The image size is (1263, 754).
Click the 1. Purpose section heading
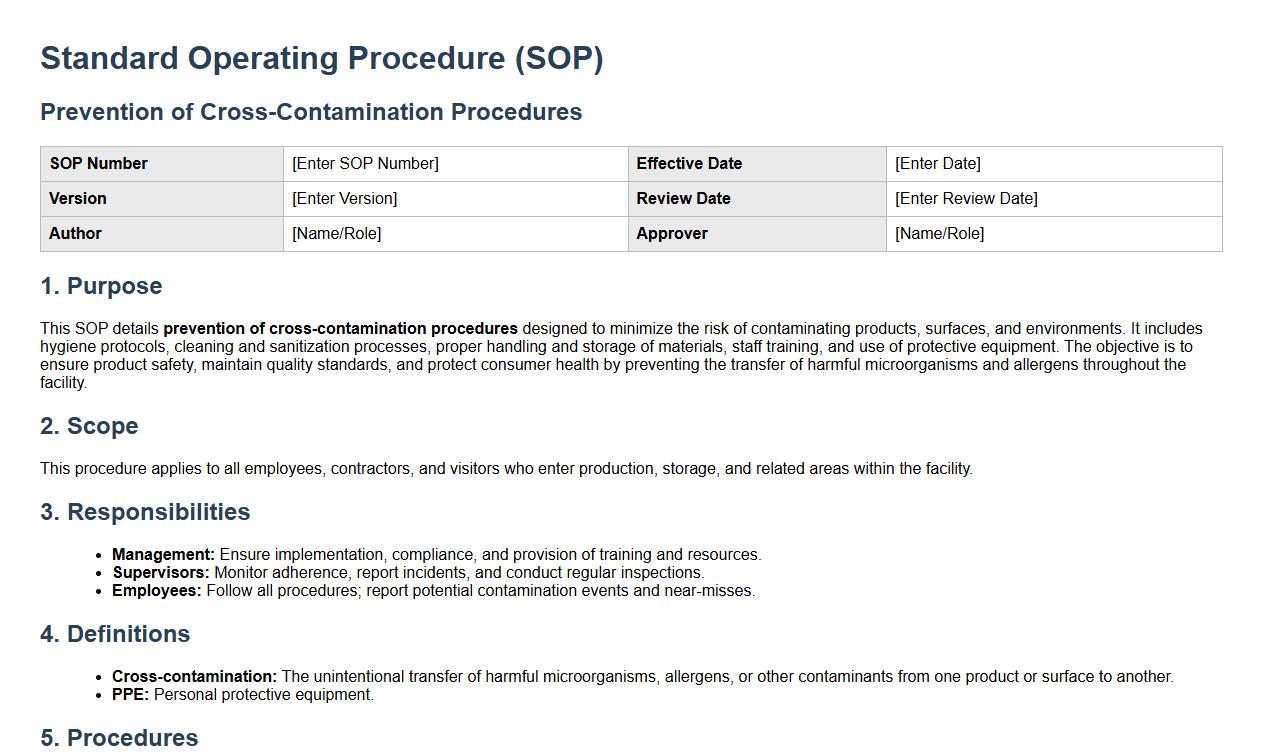pyautogui.click(x=101, y=286)
